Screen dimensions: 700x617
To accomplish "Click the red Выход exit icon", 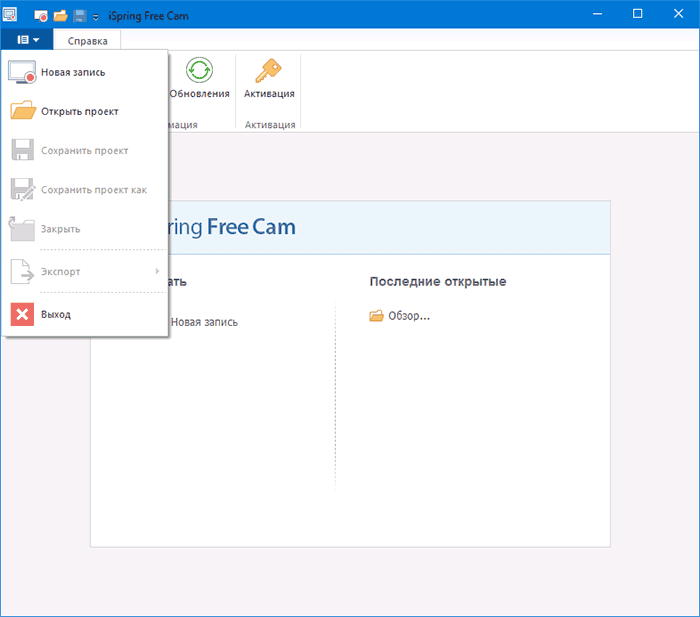I will [x=22, y=314].
